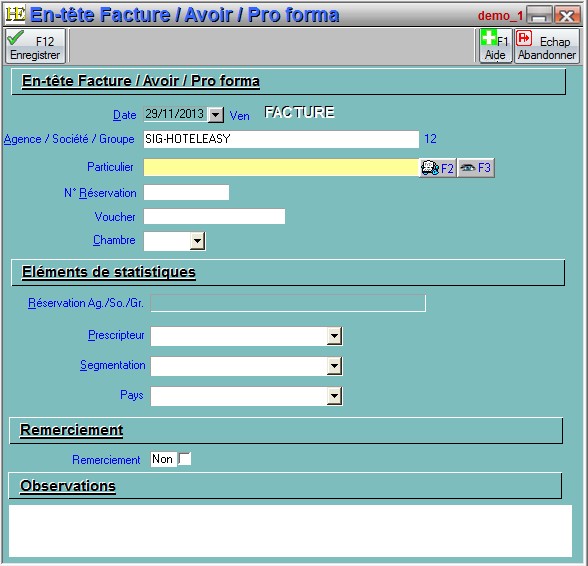Click the Echap Abandonner exit icon
Image resolution: width=588 pixels, height=566 pixels.
547,46
